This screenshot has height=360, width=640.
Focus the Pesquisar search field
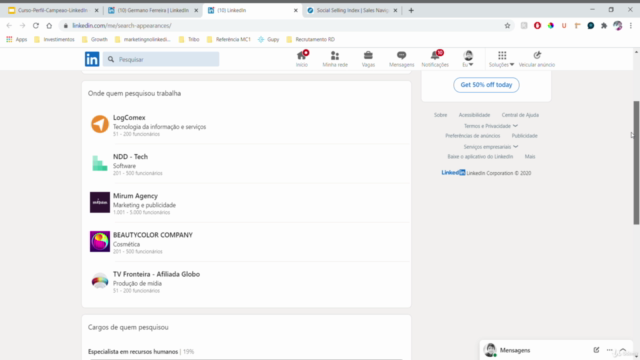coord(161,59)
